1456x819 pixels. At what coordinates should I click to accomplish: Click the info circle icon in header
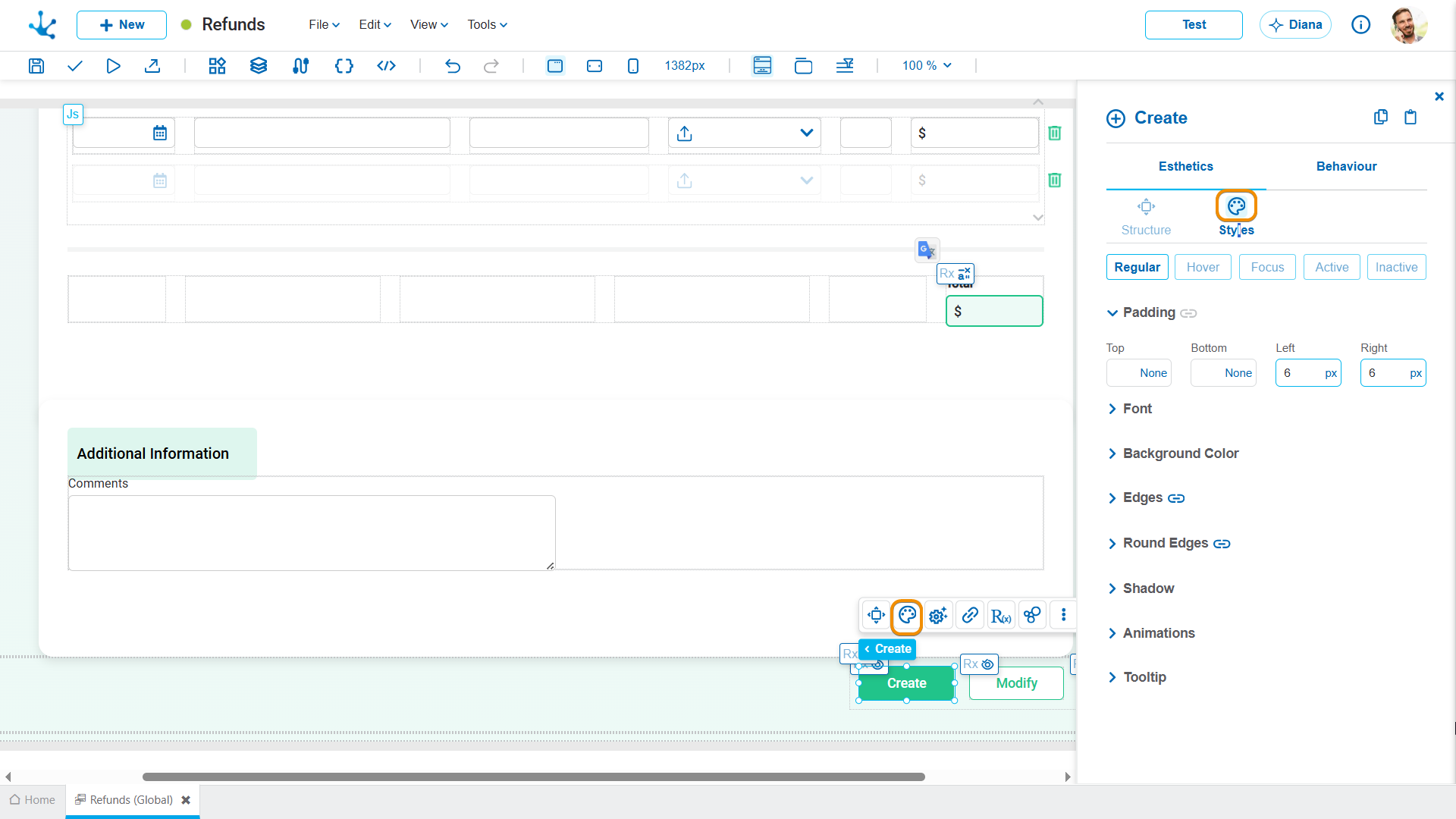1361,25
